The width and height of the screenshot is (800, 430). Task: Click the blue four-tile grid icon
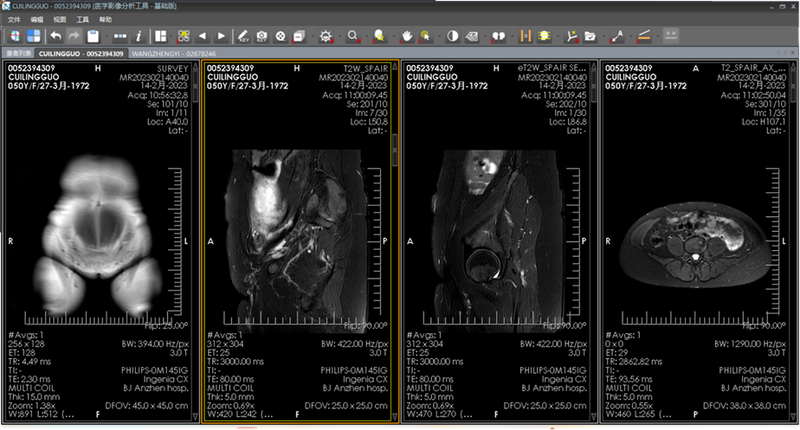click(34, 36)
